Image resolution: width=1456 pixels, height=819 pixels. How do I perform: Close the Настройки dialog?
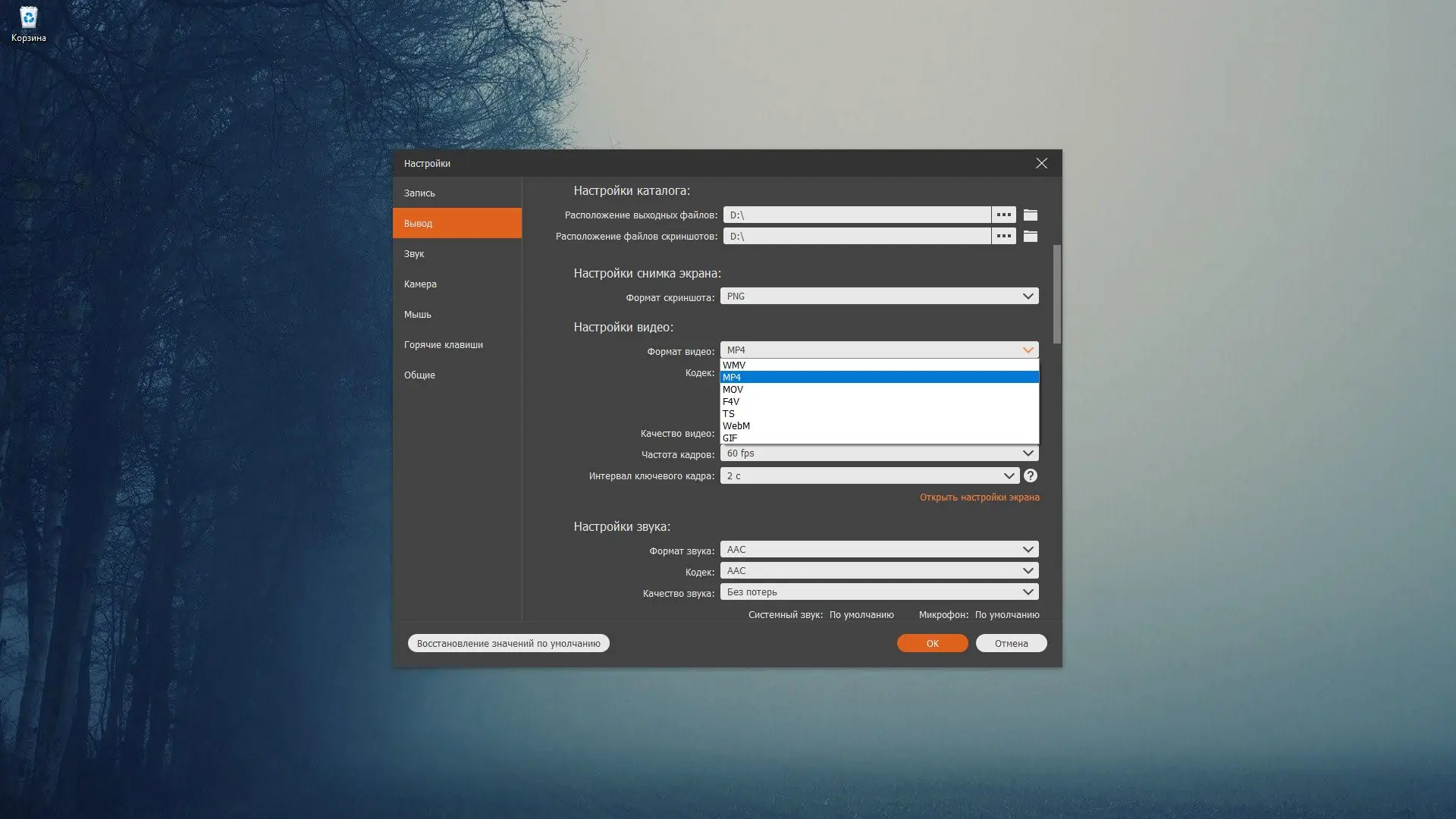pos(1041,164)
